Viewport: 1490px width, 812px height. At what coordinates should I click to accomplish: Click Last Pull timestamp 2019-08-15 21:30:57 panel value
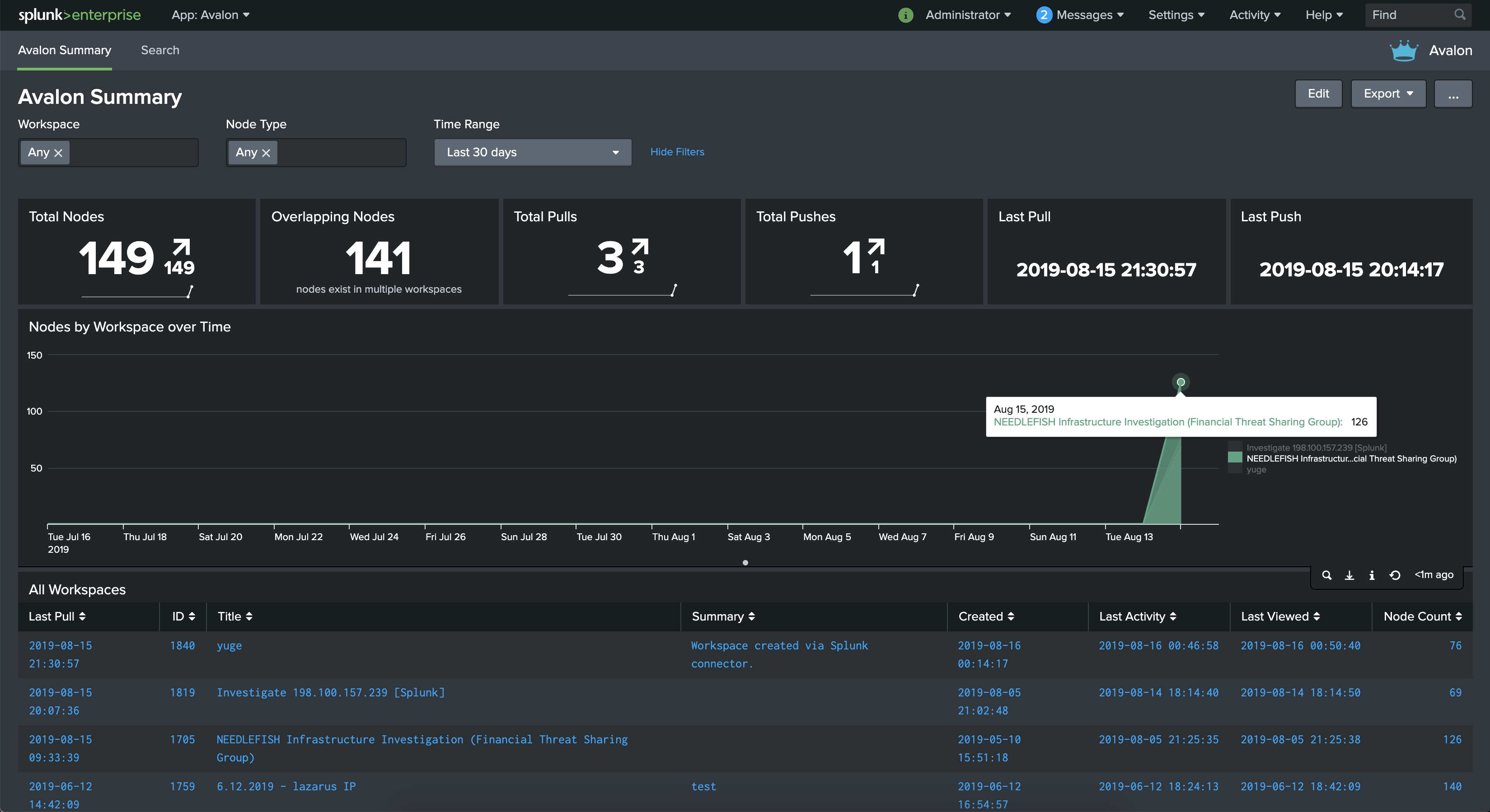[1106, 270]
